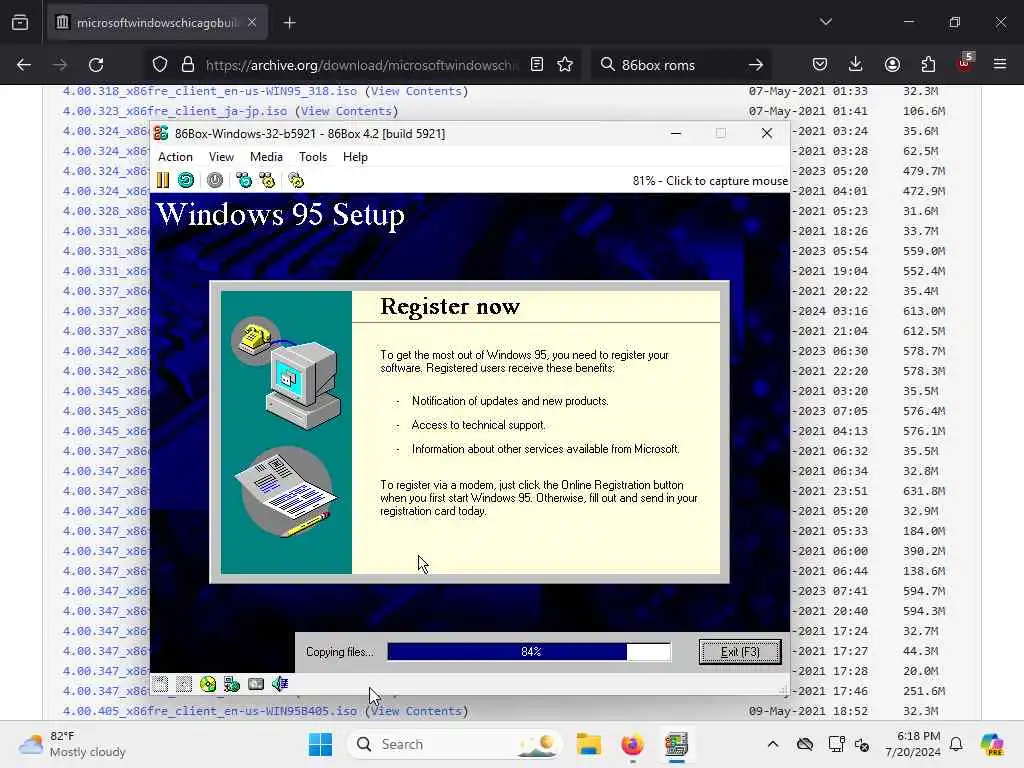Image resolution: width=1024 pixels, height=768 pixels.
Task: Click the taskbar Search box
Action: (455, 744)
